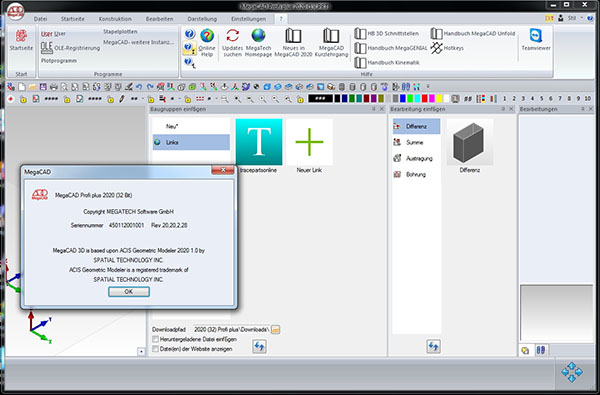Click the Hotkeys icon
The height and width of the screenshot is (395, 600).
437,48
